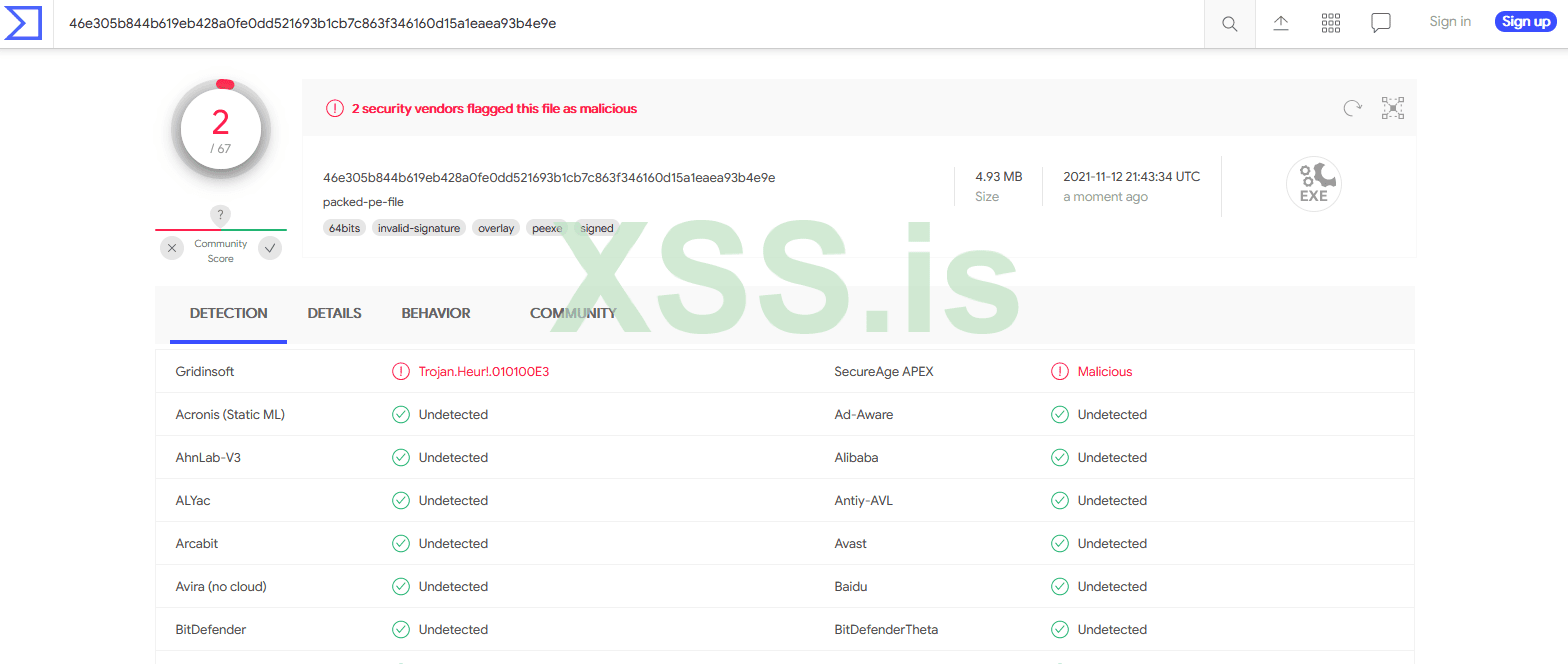Click the Baidu vendor name

[851, 586]
